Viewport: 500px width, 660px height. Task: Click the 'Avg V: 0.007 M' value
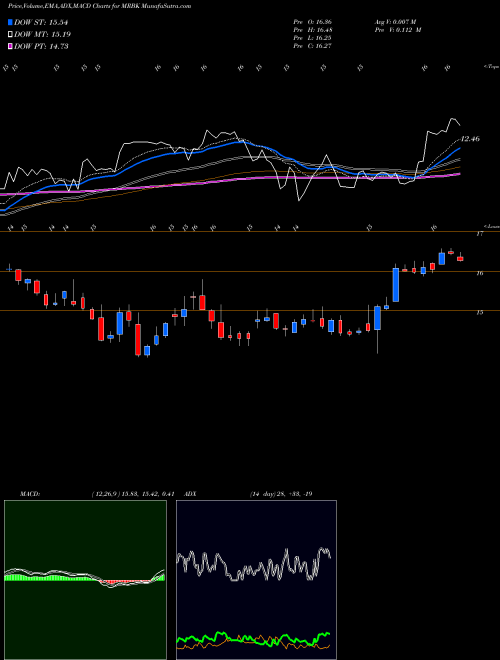[x=395, y=22]
